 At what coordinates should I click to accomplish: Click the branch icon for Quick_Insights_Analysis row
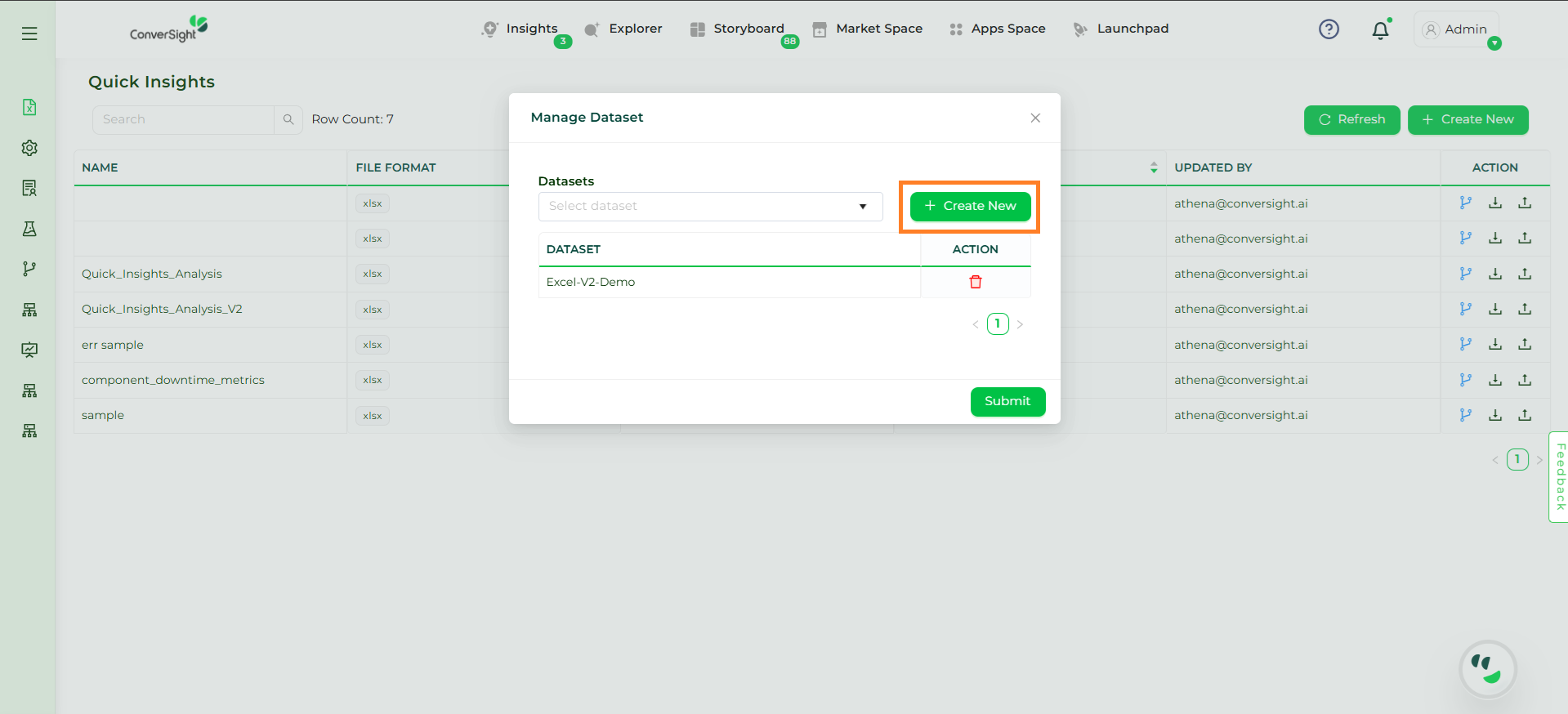1465,274
